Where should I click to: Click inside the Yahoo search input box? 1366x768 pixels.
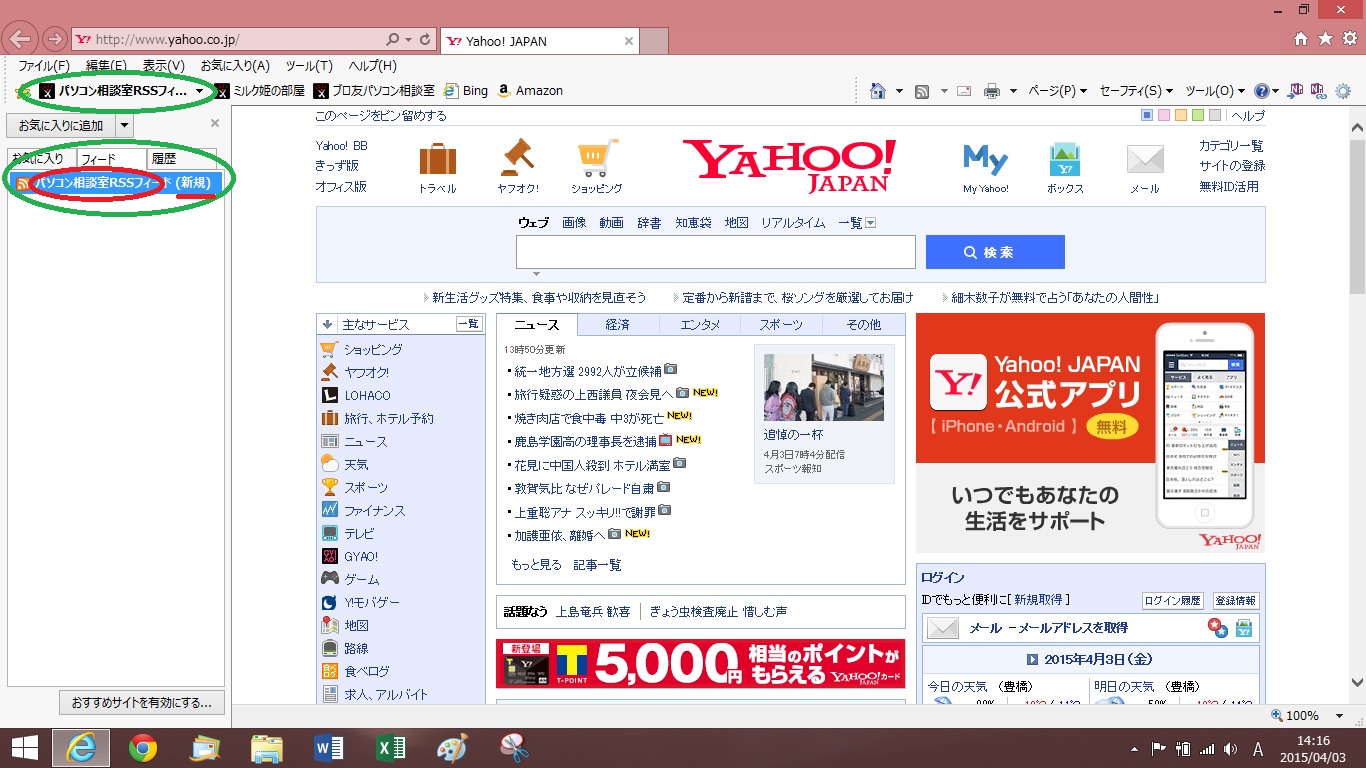point(716,252)
